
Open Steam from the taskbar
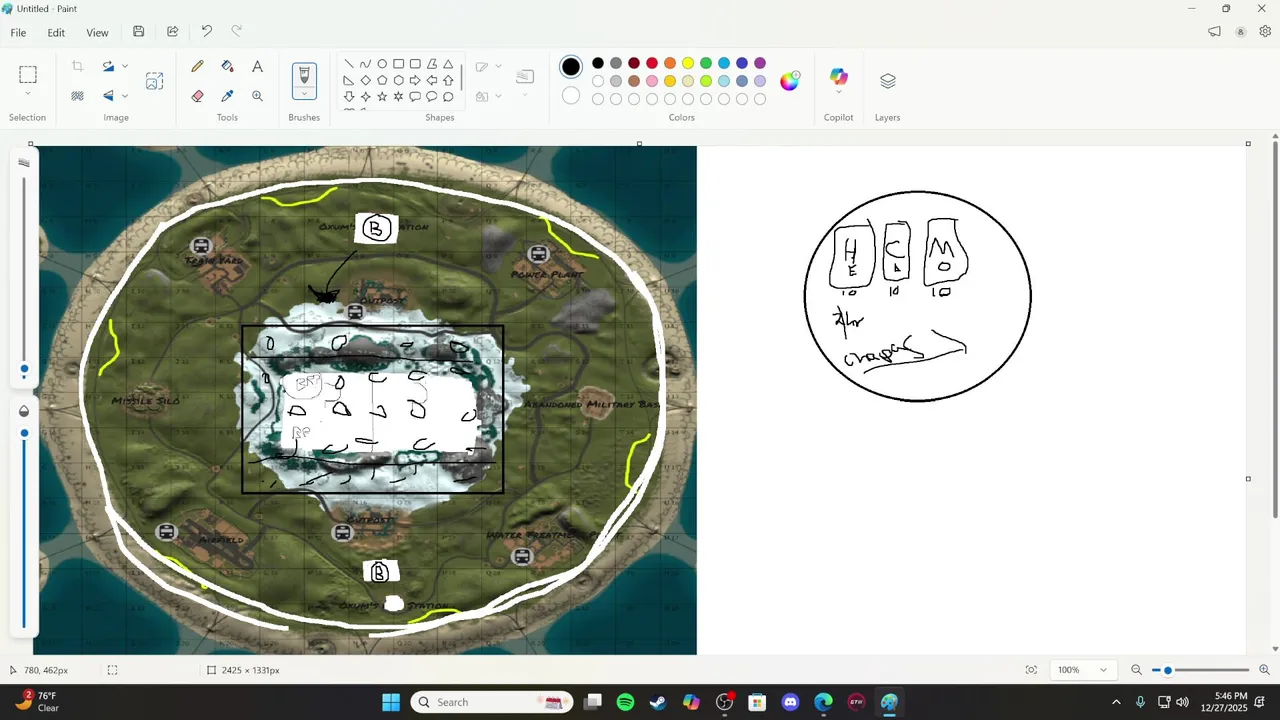coord(658,702)
